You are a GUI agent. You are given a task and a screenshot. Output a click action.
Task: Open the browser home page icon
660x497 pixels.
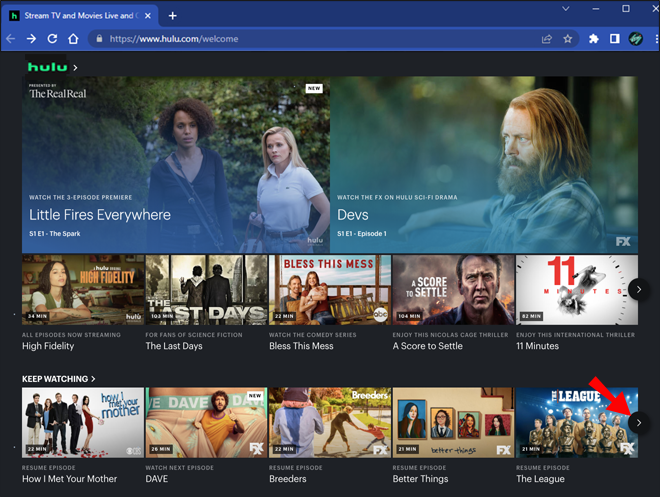(73, 39)
